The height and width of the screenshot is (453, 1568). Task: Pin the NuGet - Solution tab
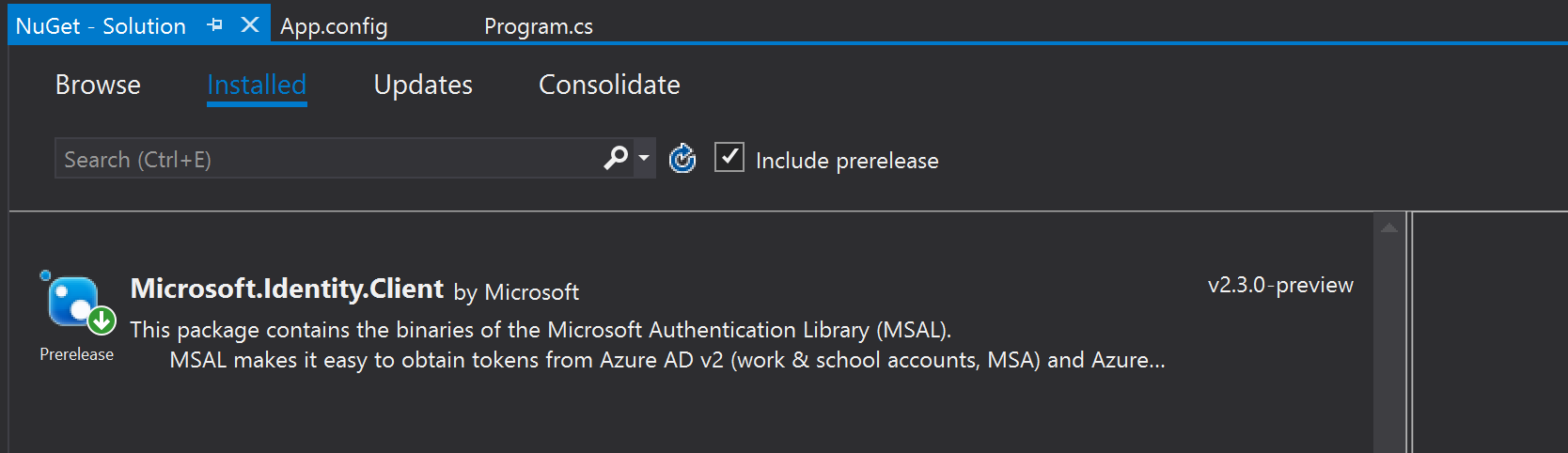[215, 25]
